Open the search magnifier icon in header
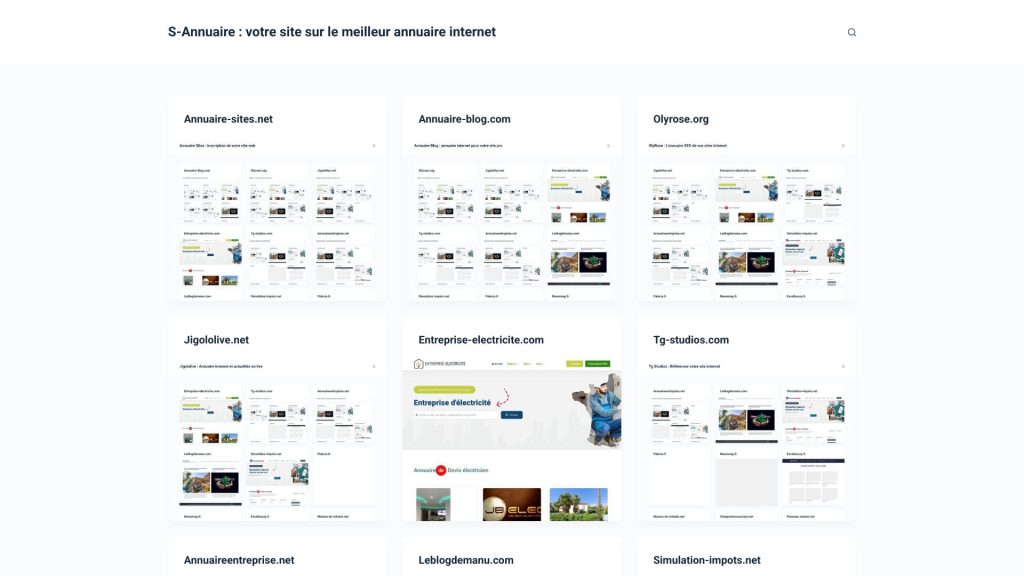The width and height of the screenshot is (1024, 576). pyautogui.click(x=852, y=32)
